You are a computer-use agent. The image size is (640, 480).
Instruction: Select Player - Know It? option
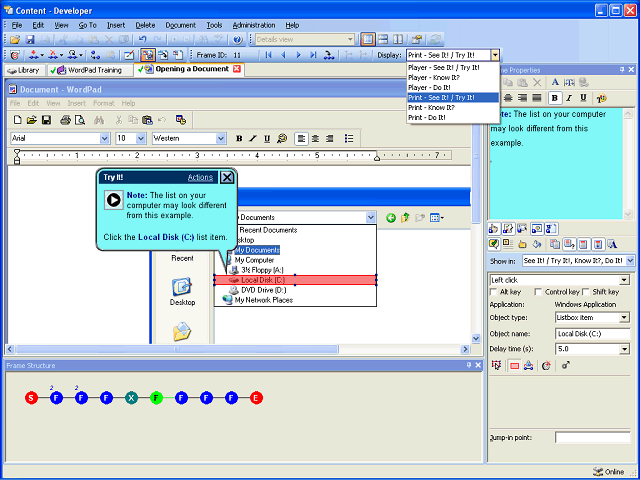coord(453,78)
